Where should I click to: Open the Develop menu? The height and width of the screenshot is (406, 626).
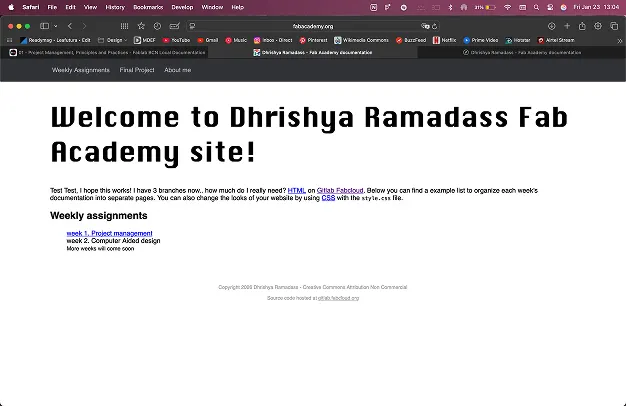[182, 7]
